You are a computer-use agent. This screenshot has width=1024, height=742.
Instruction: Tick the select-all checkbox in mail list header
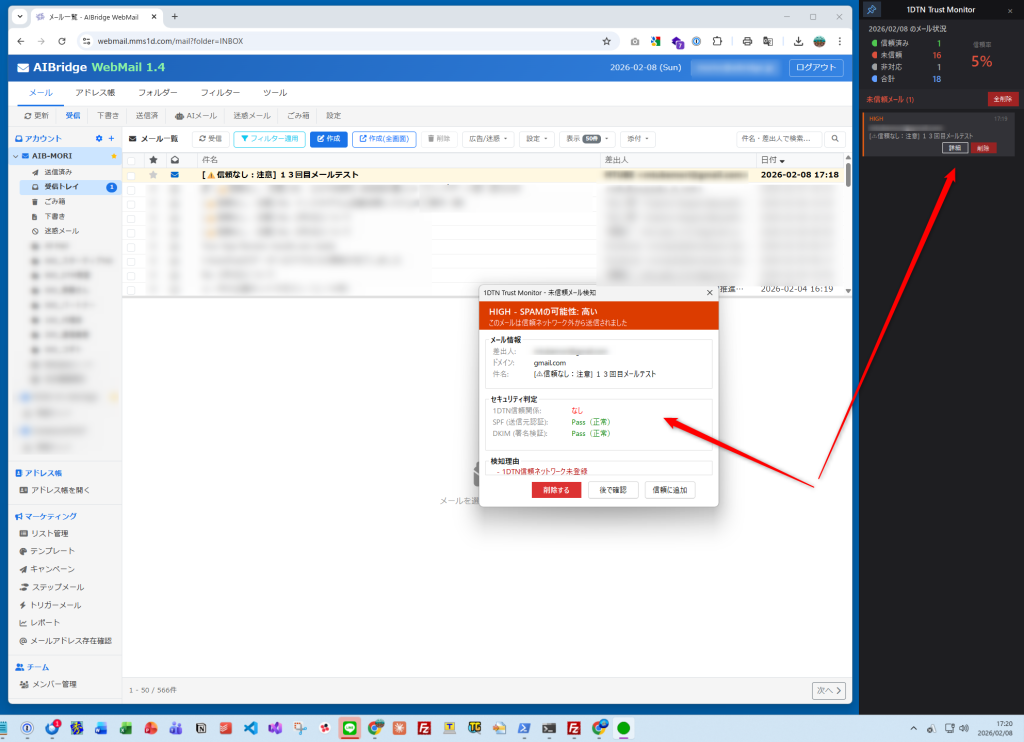[131, 160]
